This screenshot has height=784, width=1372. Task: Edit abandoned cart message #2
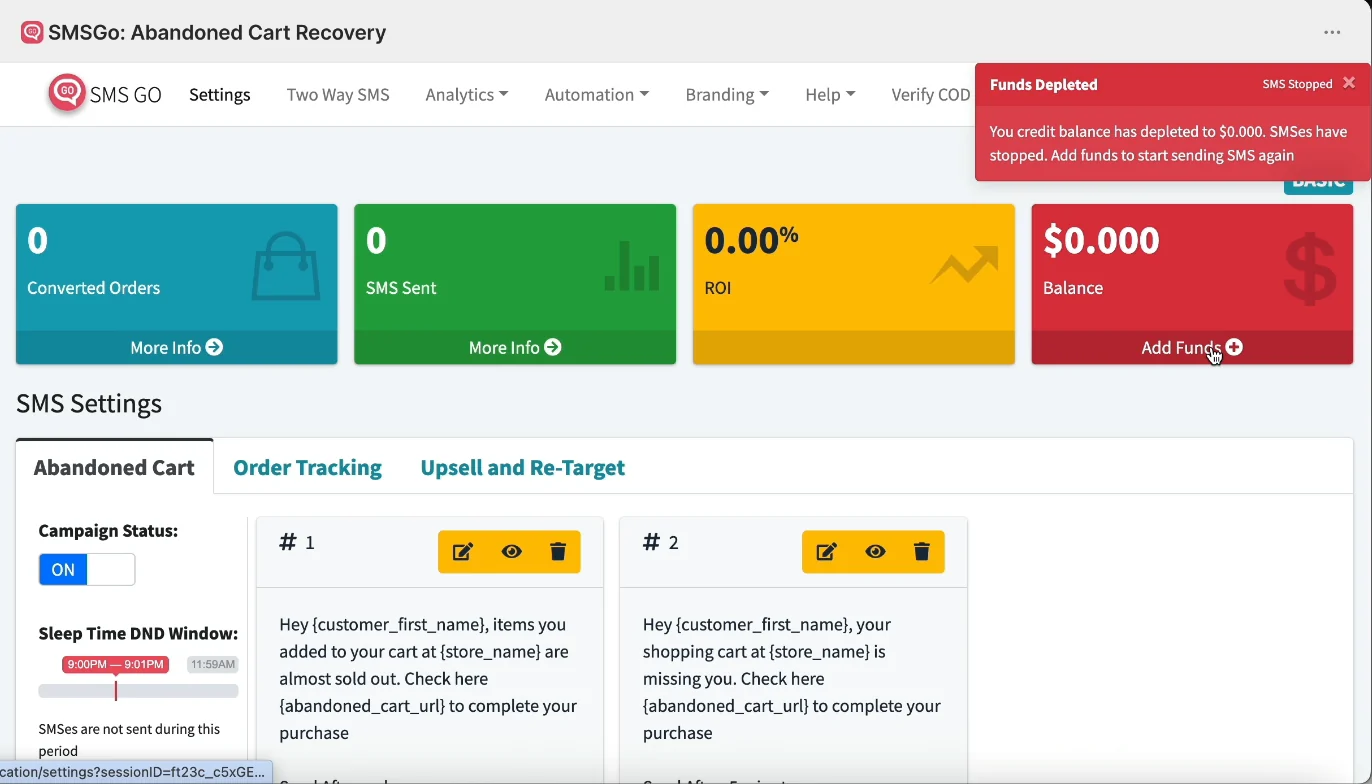(x=827, y=552)
